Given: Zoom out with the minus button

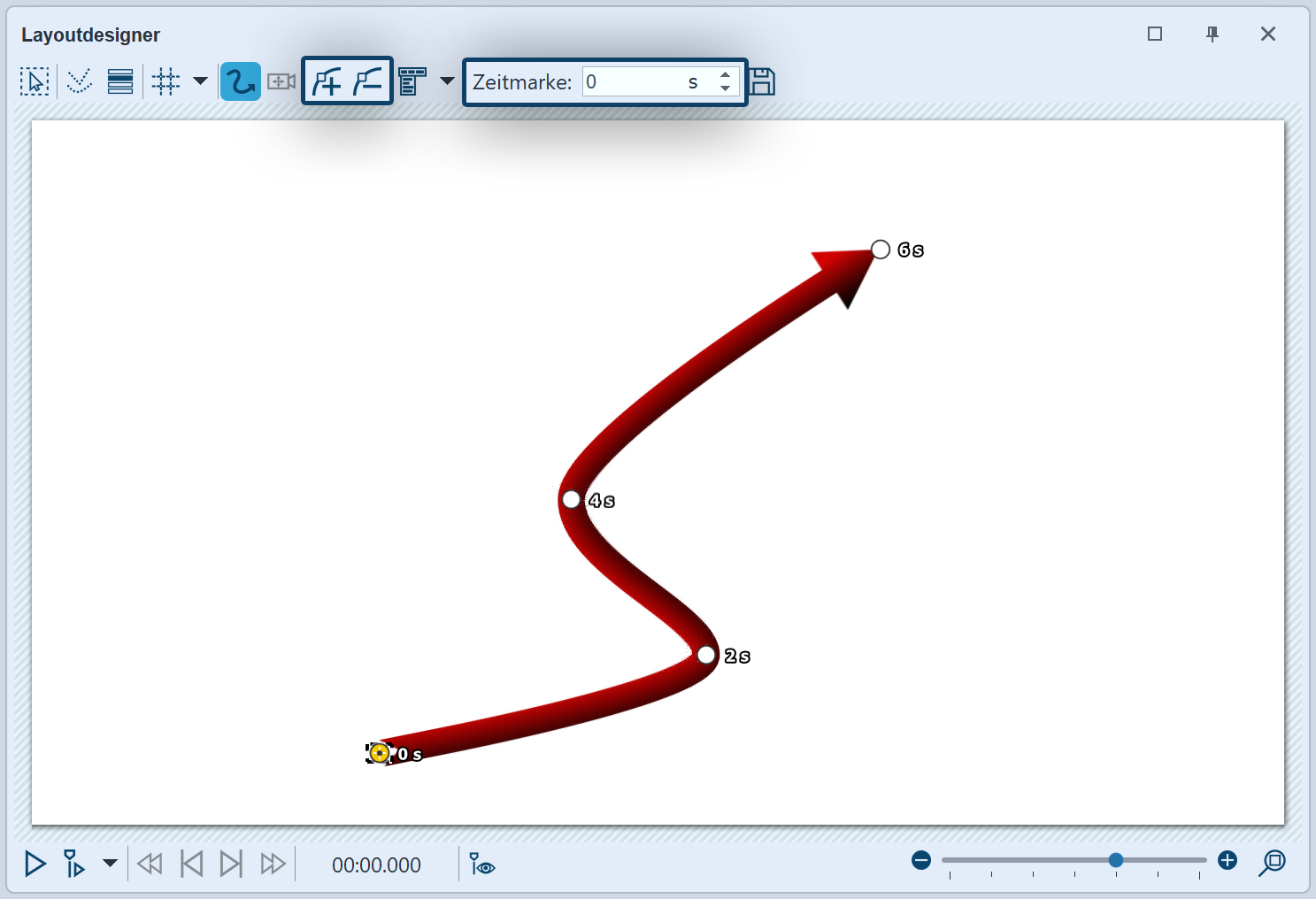Looking at the screenshot, I should [921, 860].
